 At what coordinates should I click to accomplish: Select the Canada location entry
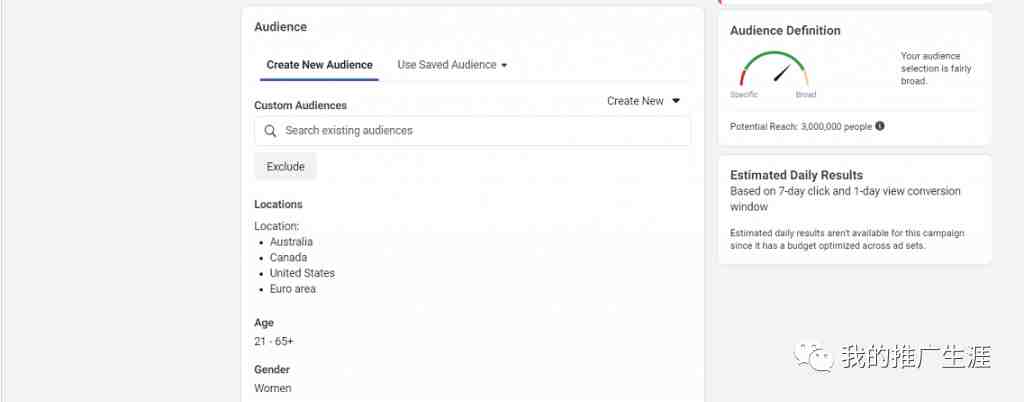pos(288,257)
